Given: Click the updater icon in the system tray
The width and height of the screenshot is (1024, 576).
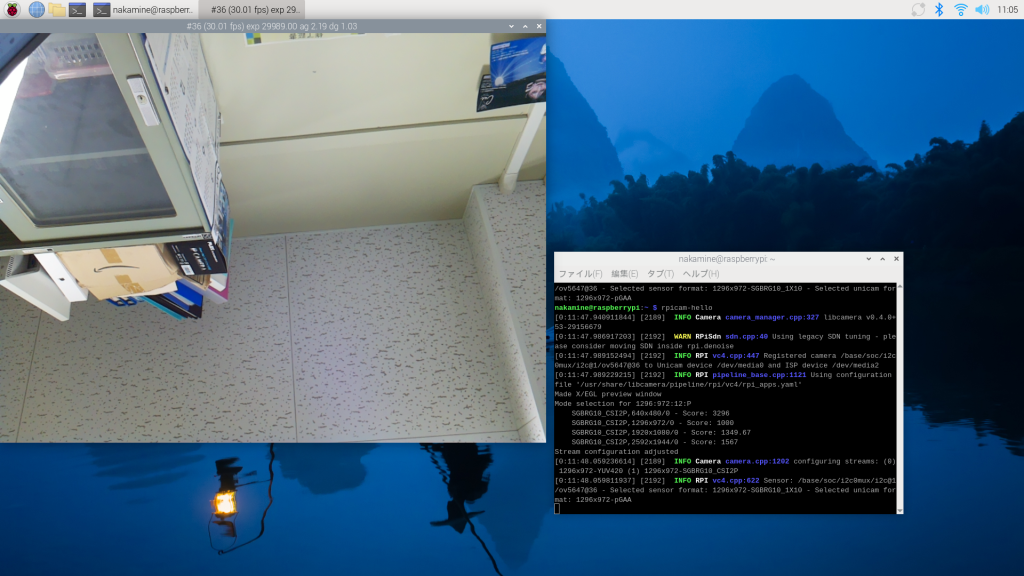Looking at the screenshot, I should (x=918, y=9).
